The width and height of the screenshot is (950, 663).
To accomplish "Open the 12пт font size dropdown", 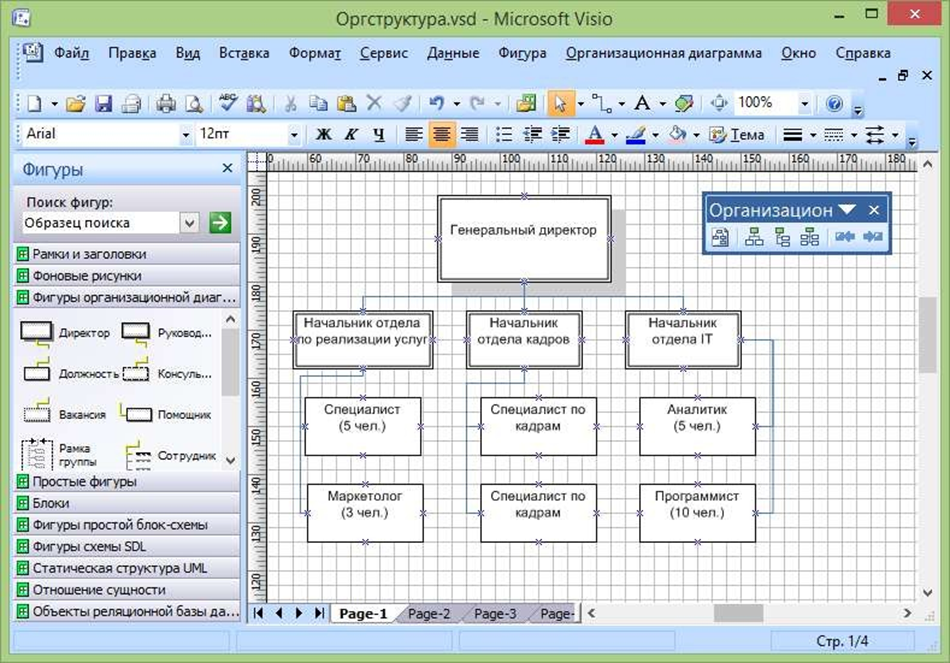I will pyautogui.click(x=294, y=135).
